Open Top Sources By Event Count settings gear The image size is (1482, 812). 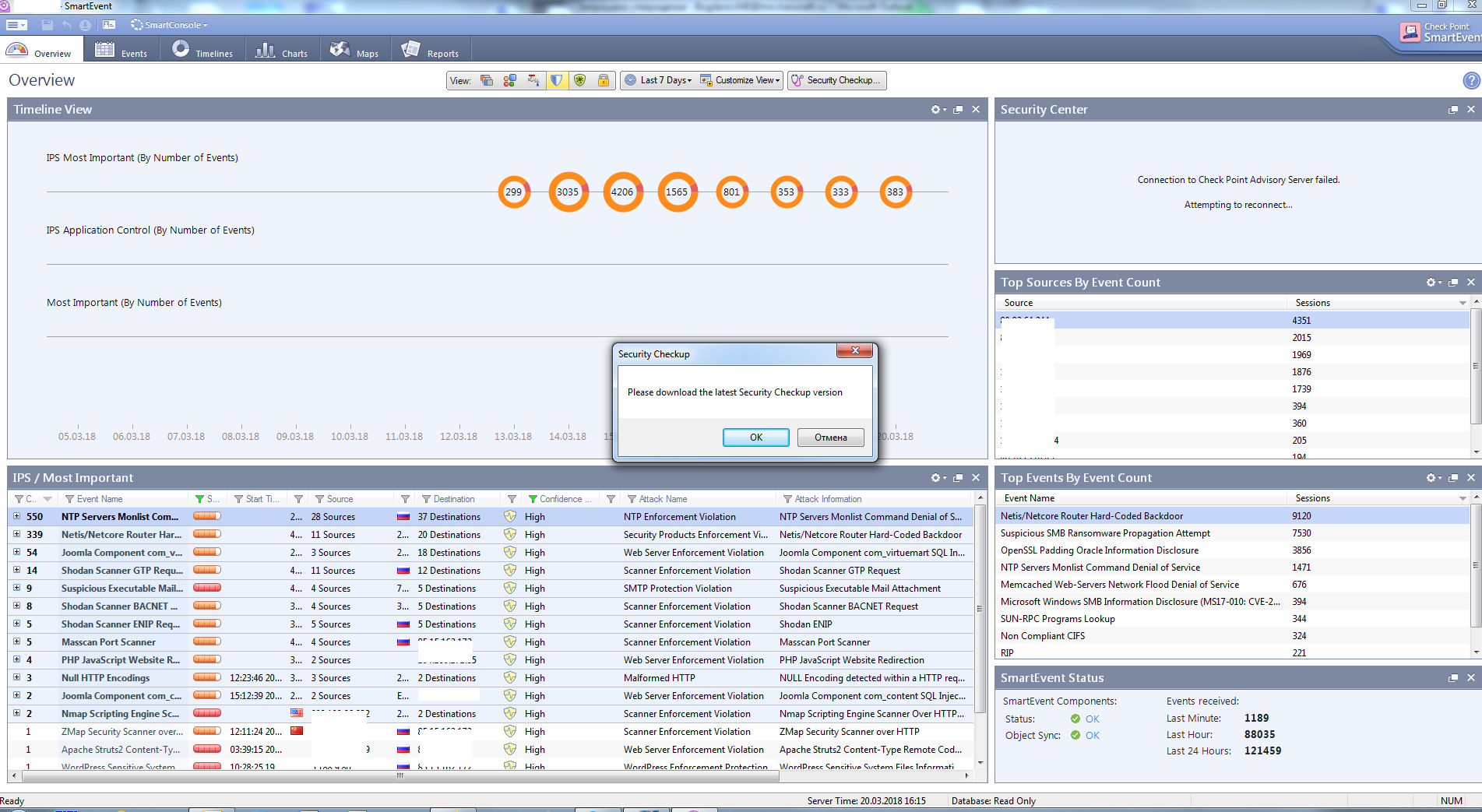1434,283
